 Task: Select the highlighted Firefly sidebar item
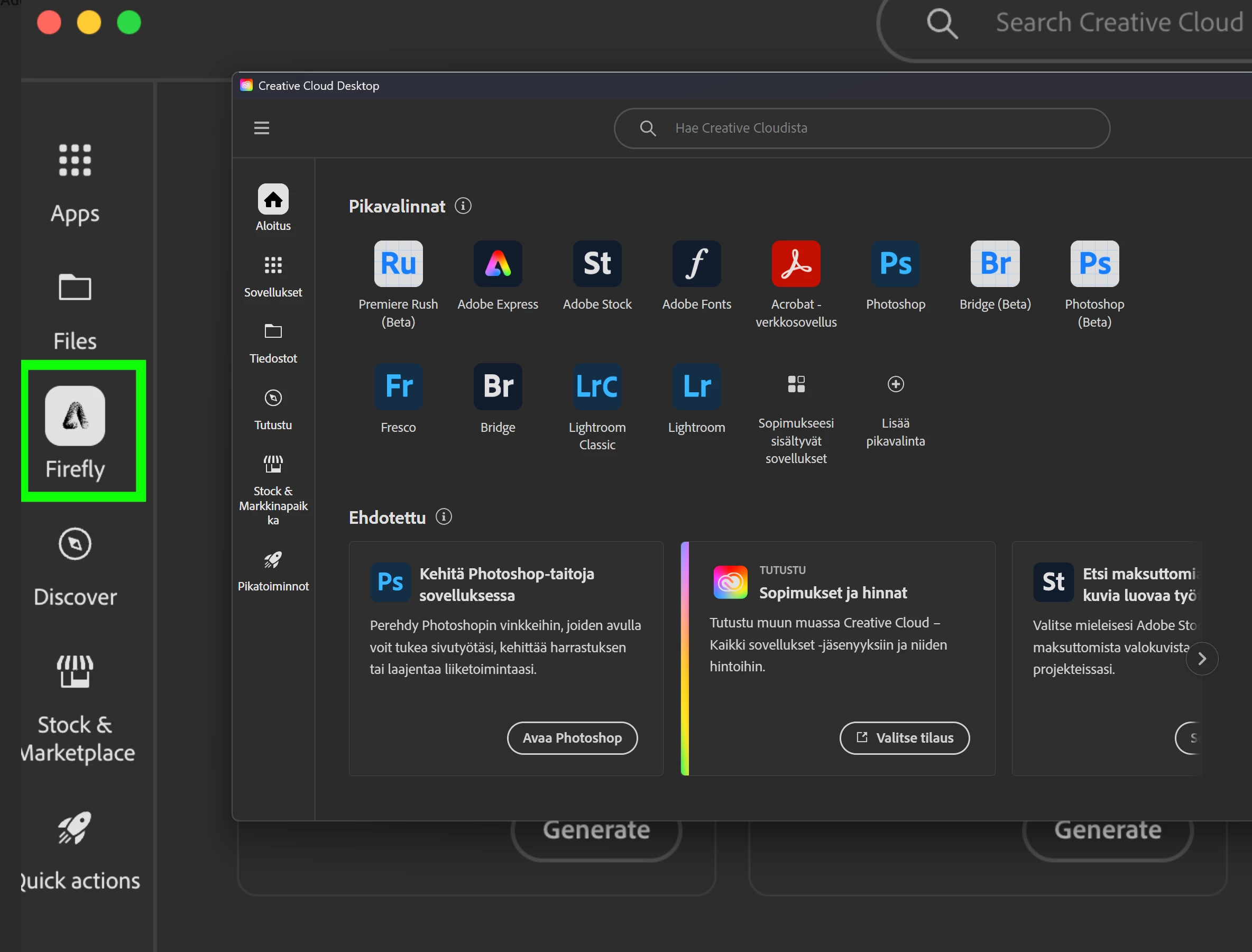click(76, 431)
